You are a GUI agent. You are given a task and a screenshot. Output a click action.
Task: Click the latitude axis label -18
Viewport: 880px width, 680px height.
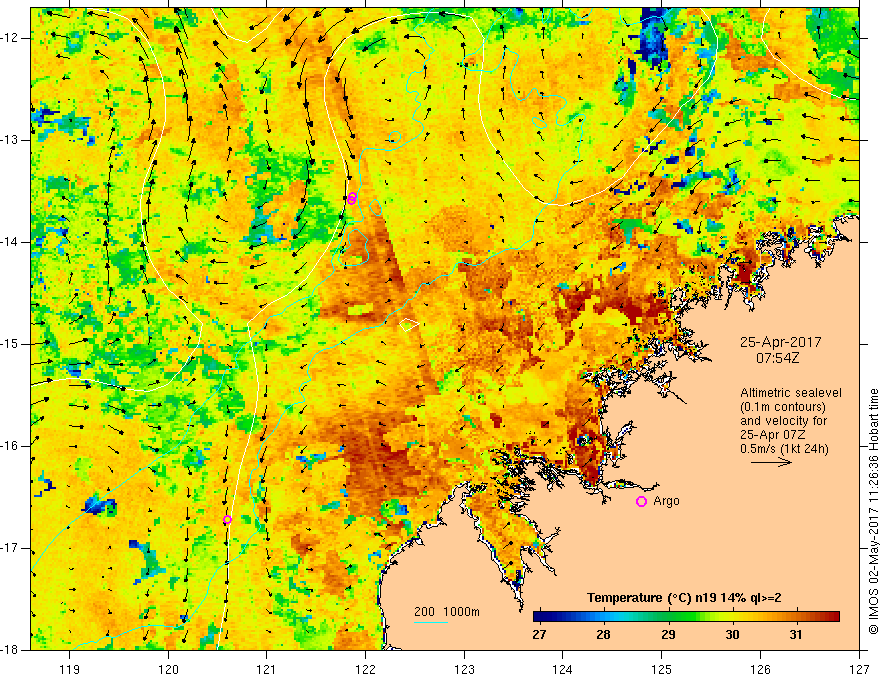(x=10, y=650)
